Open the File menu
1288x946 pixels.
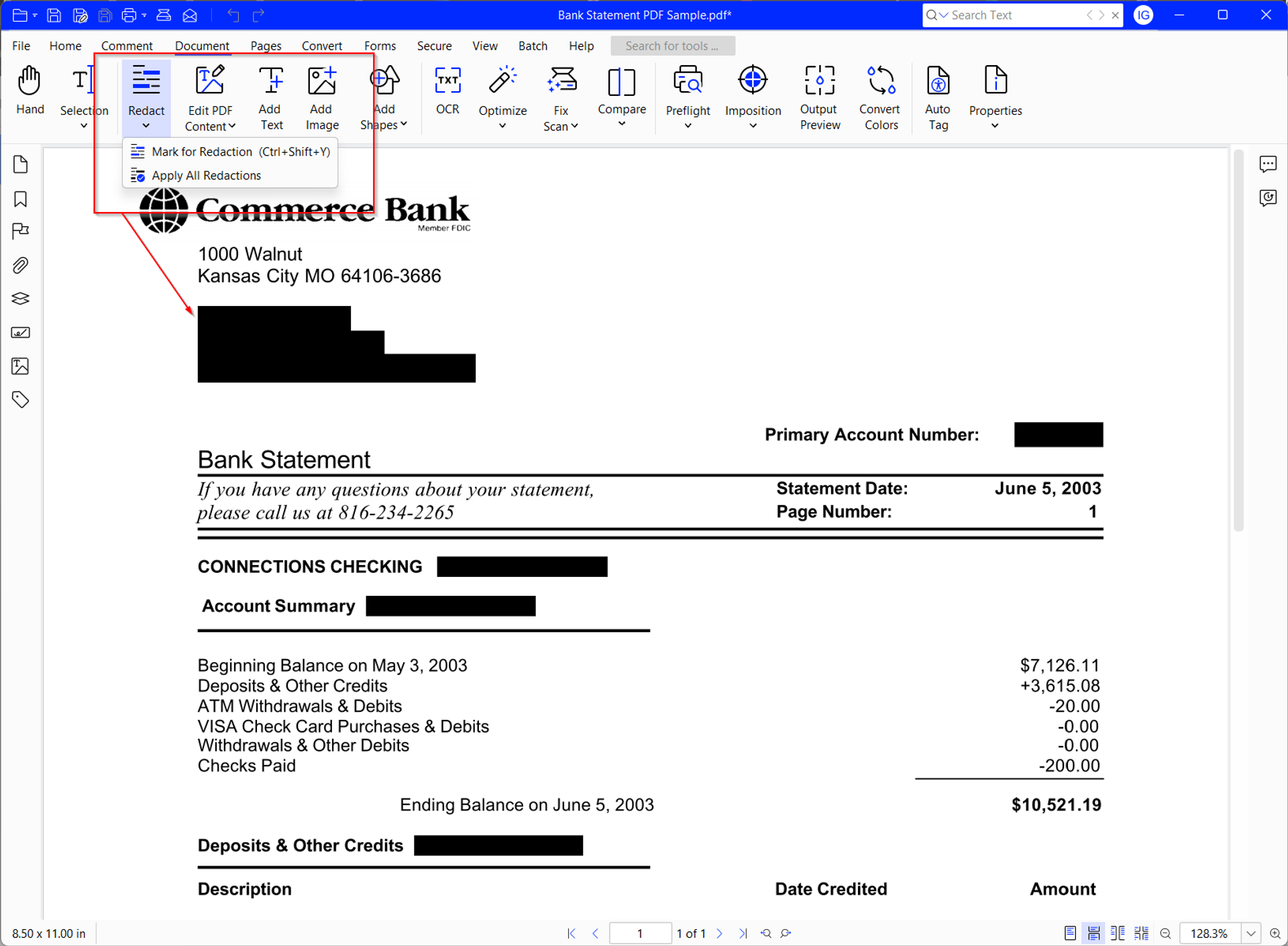point(21,46)
